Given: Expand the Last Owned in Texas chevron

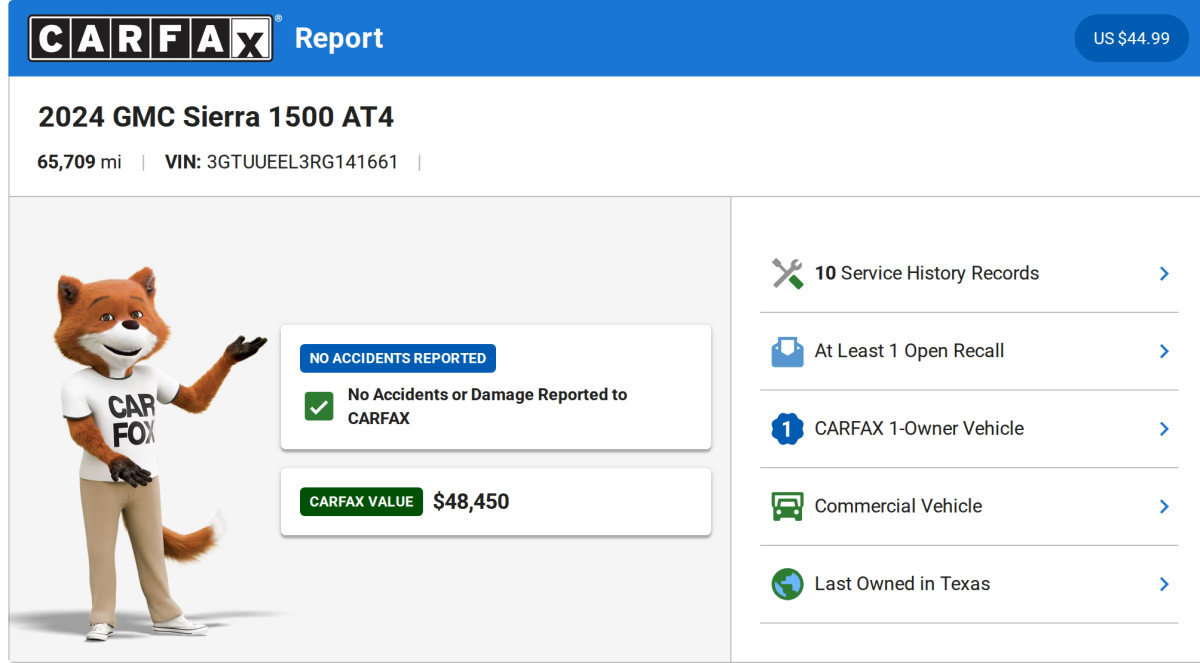Looking at the screenshot, I should (x=1163, y=584).
